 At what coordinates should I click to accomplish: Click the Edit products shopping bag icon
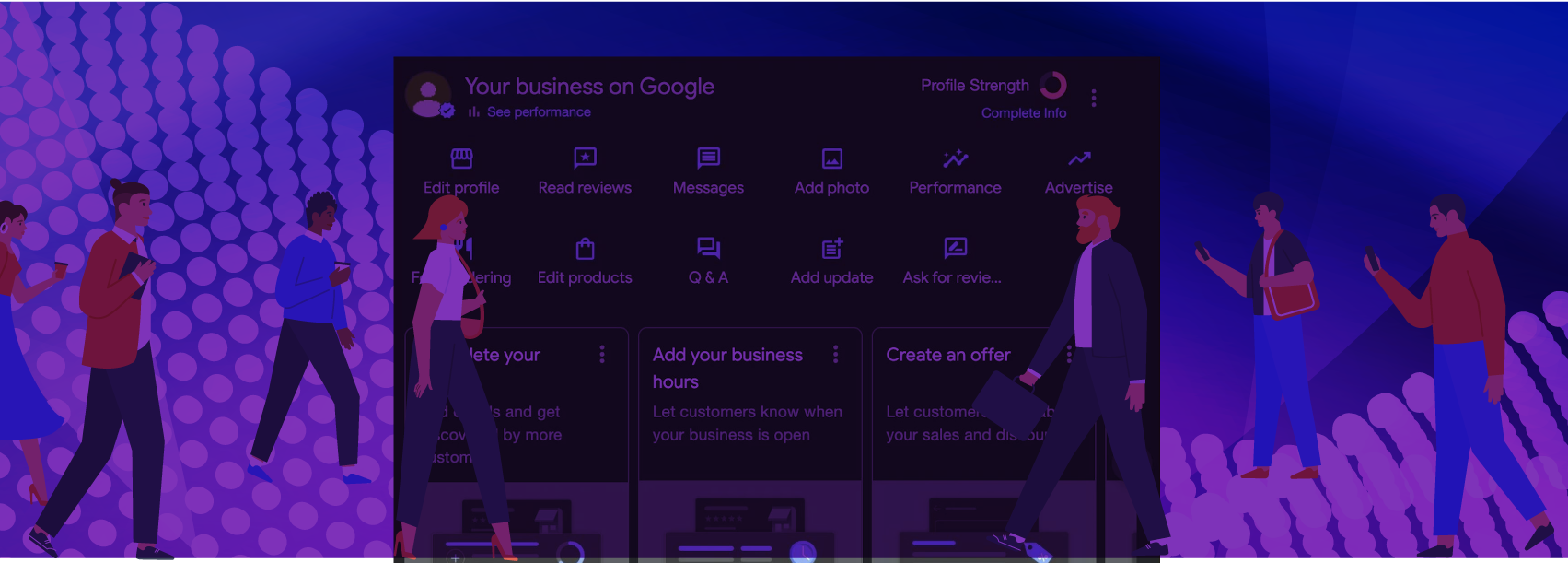586,248
